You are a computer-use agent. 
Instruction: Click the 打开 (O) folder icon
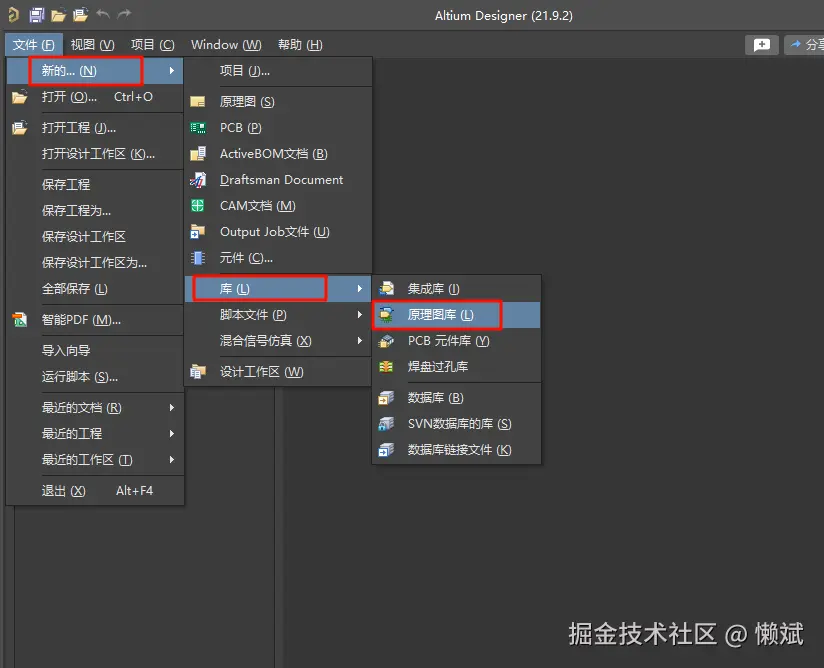pos(19,97)
